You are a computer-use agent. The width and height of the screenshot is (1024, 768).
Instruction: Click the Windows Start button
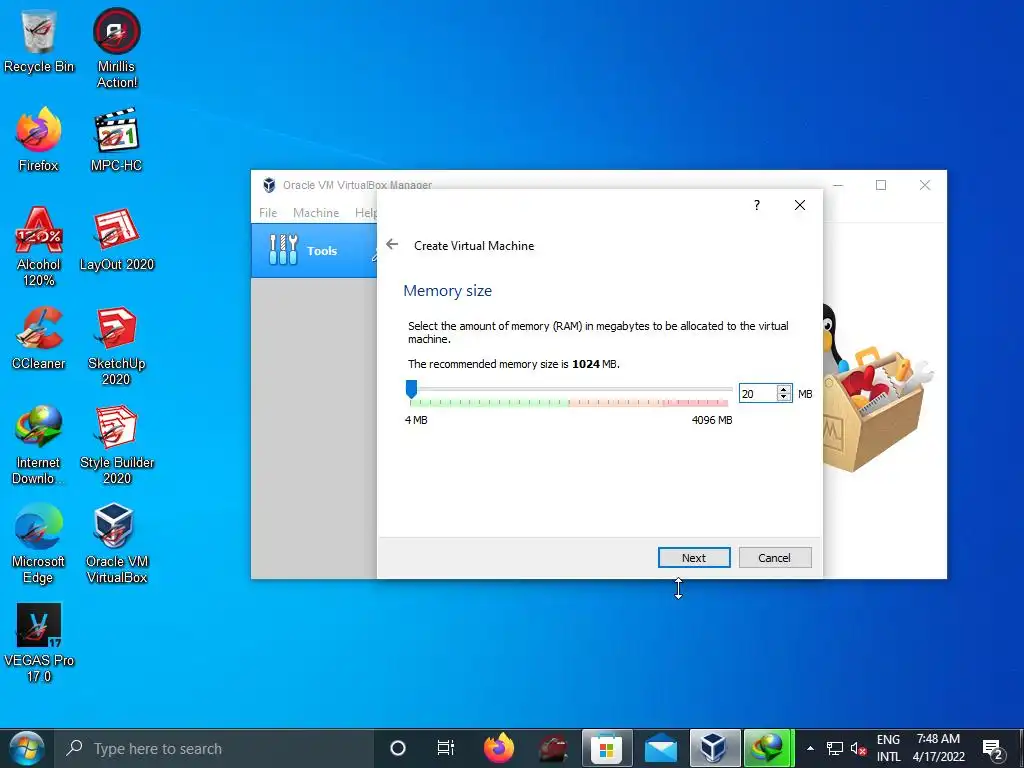coord(26,748)
